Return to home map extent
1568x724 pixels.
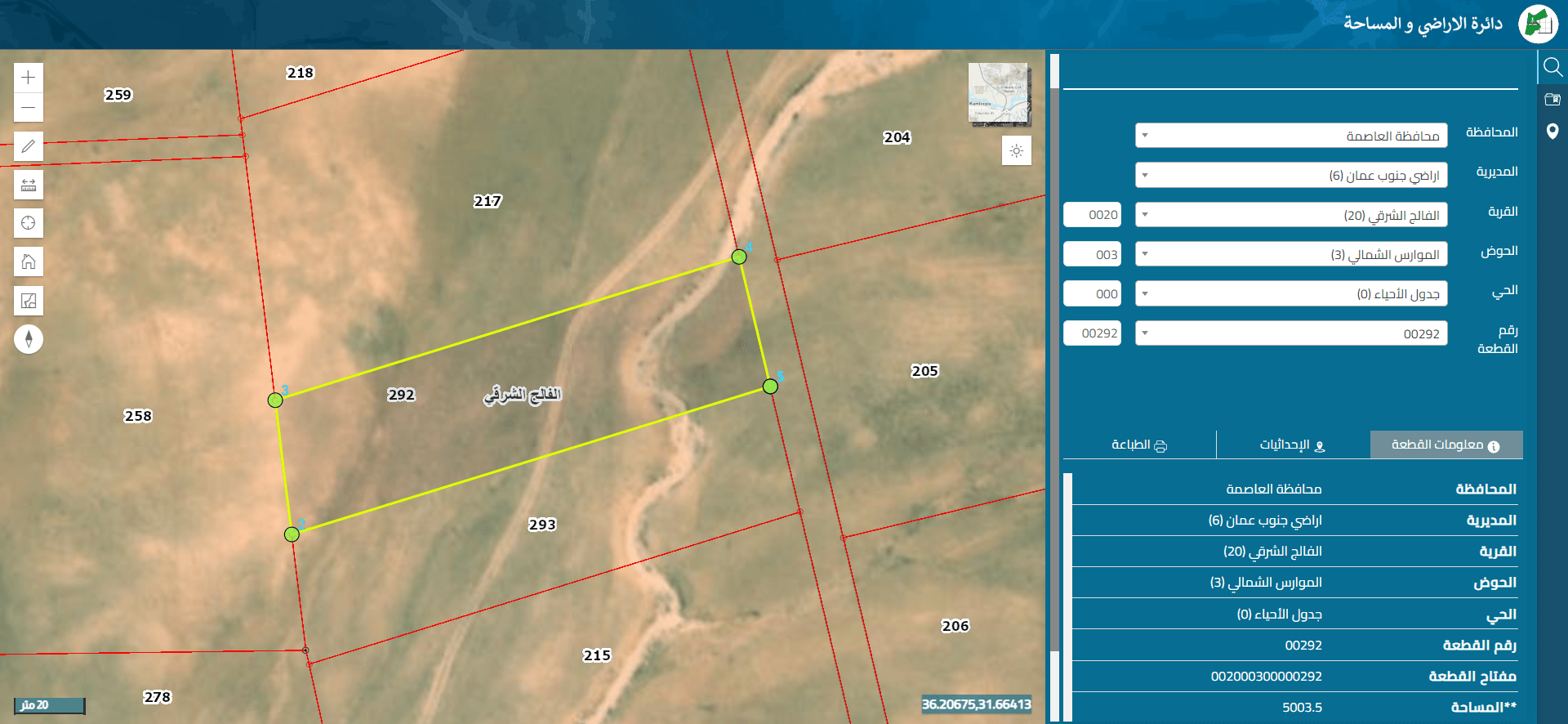coord(29,261)
